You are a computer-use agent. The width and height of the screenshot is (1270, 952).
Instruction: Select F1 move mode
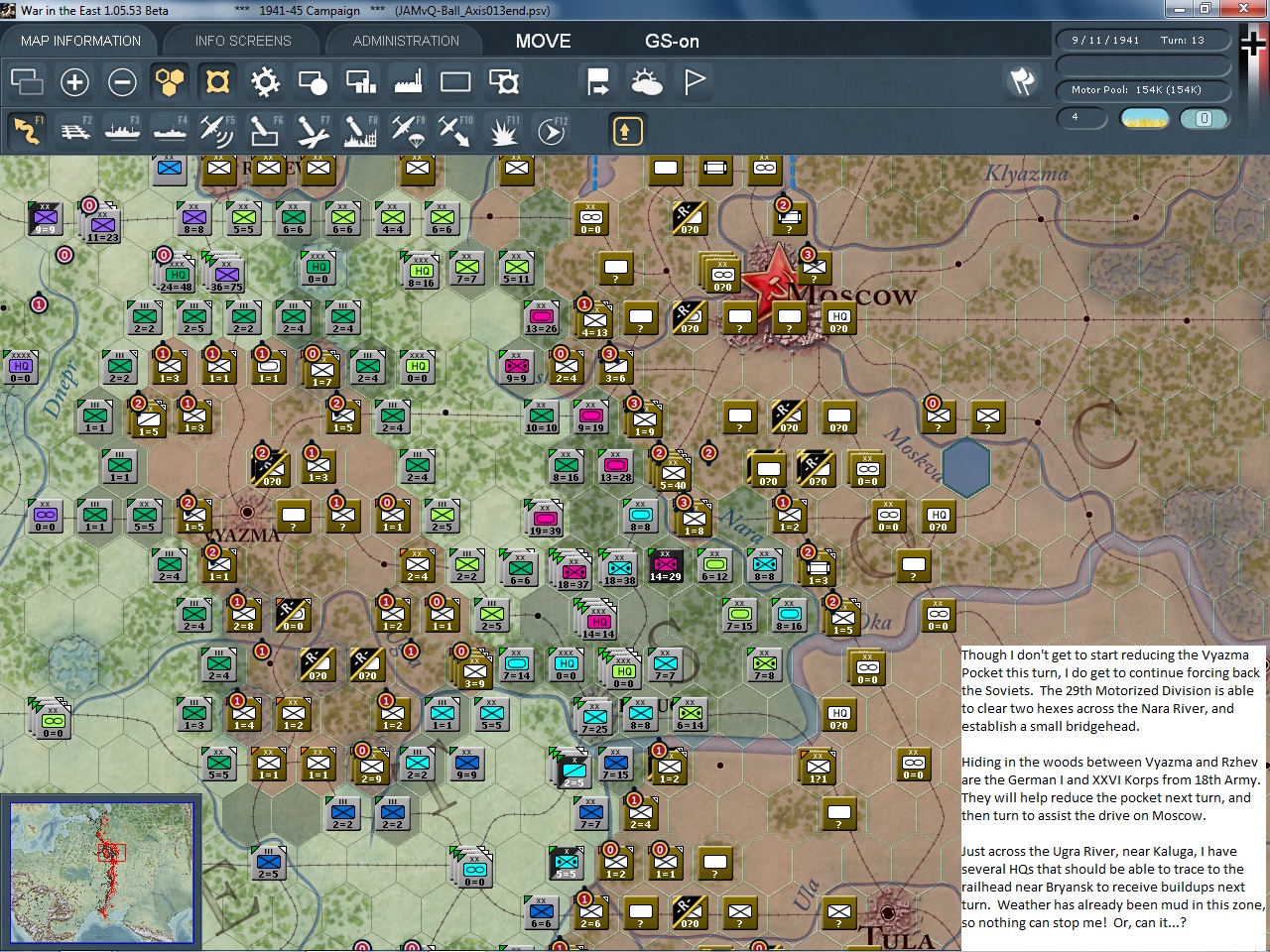click(x=27, y=131)
